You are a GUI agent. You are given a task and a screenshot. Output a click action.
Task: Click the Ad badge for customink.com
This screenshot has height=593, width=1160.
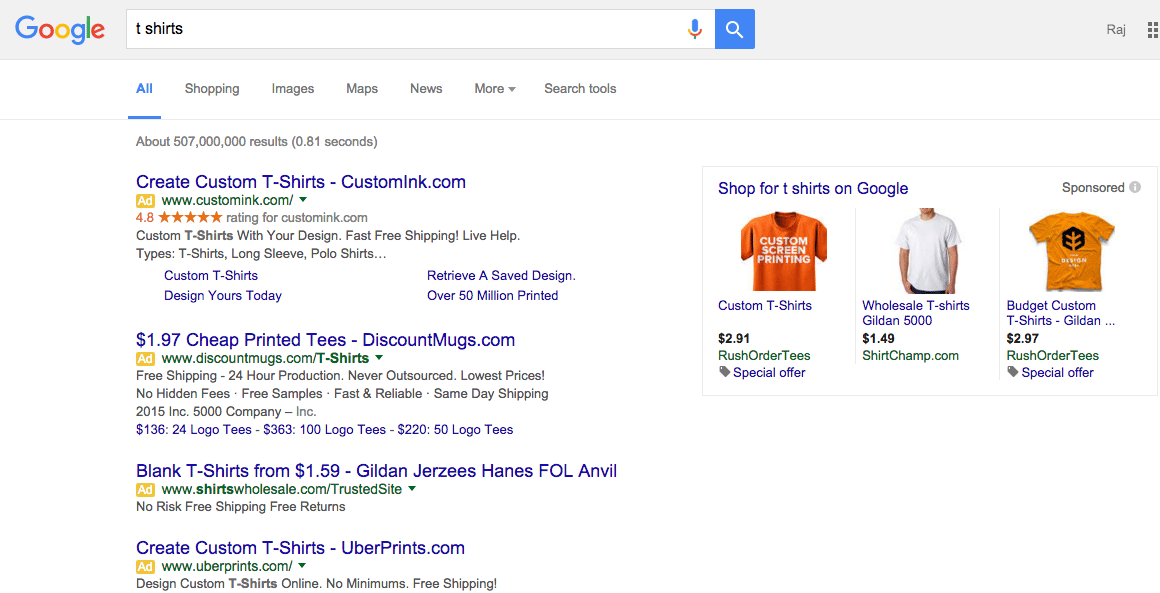click(146, 200)
